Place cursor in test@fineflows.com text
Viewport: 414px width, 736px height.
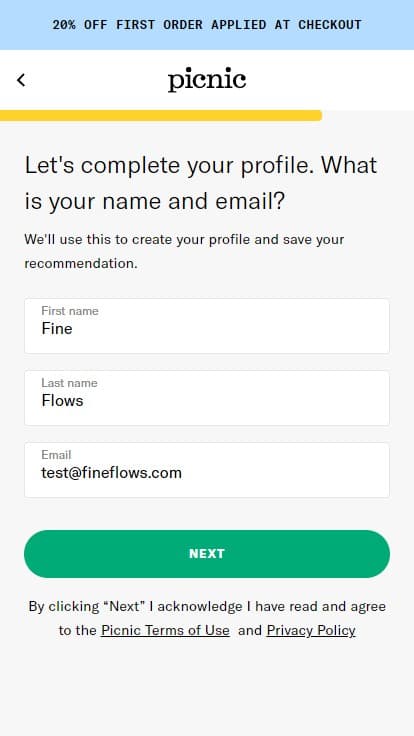(112, 473)
